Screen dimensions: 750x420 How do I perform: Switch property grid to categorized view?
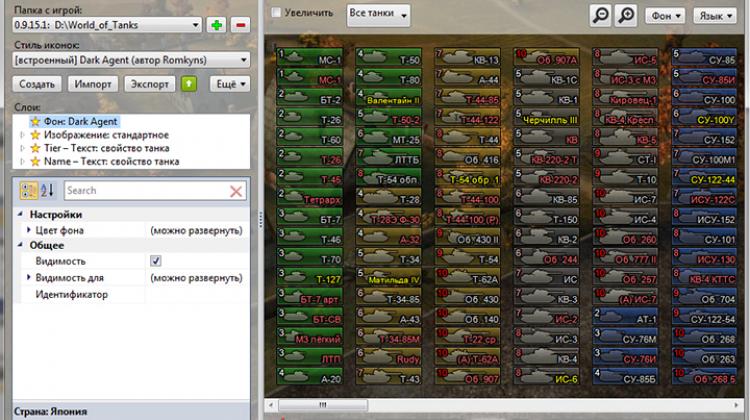click(29, 190)
